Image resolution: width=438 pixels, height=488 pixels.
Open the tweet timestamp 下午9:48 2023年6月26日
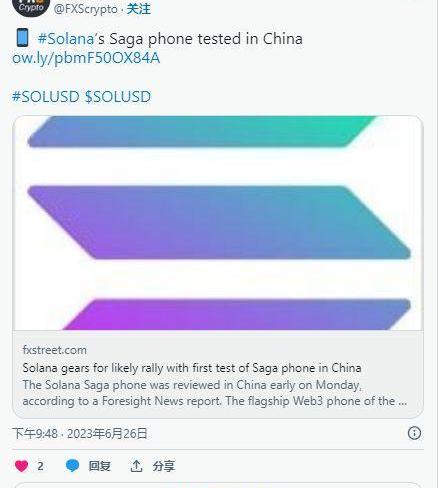point(80,434)
